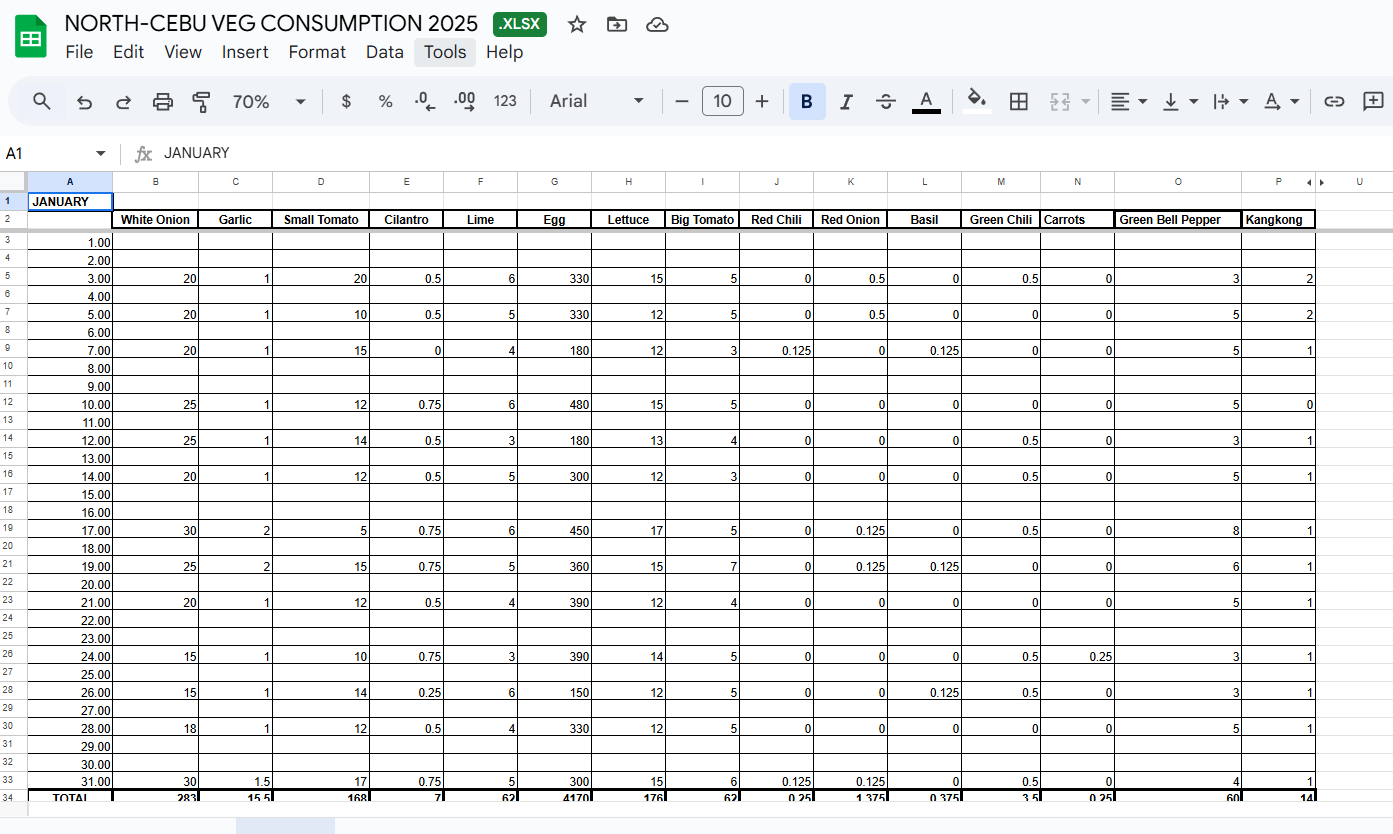Image resolution: width=1393 pixels, height=834 pixels.
Task: Open the borders tool
Action: [1019, 101]
